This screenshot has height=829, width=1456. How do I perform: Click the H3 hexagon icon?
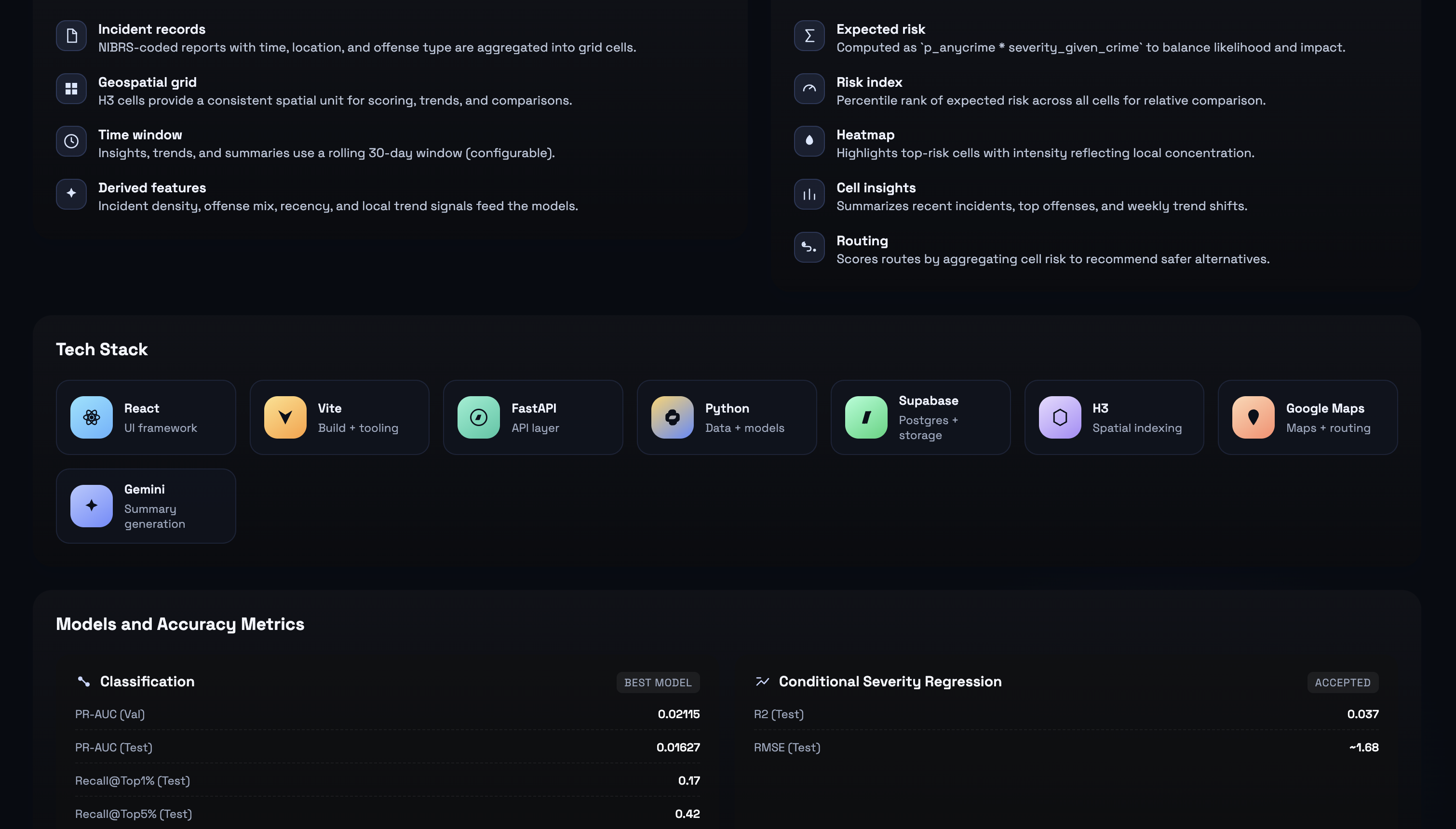point(1059,417)
